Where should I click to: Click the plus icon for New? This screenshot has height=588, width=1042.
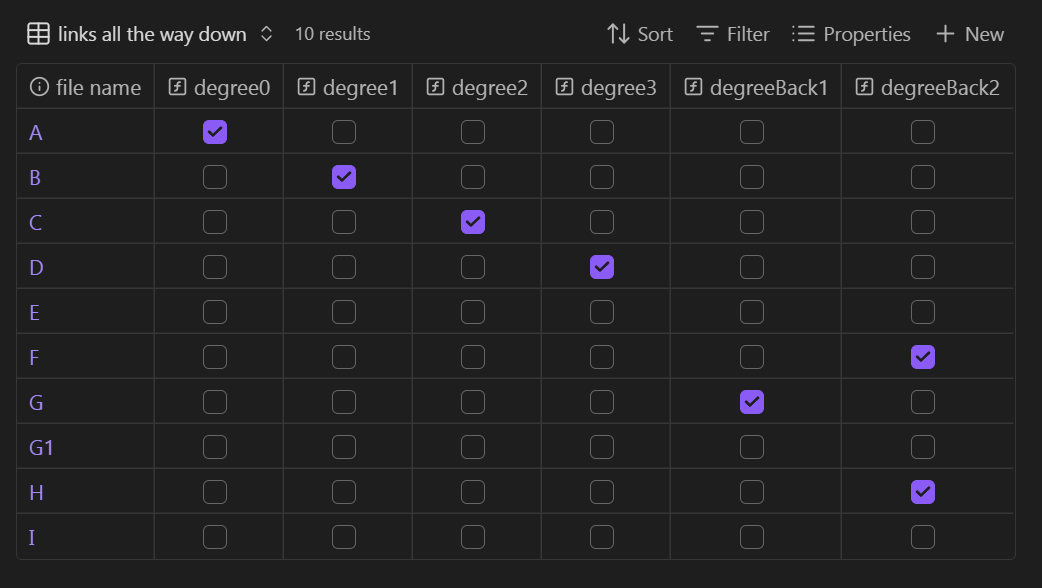945,34
